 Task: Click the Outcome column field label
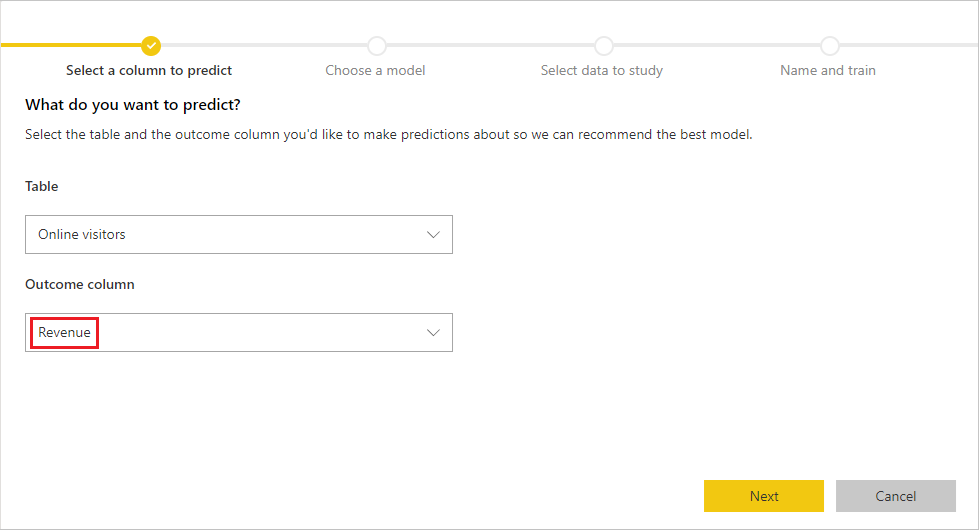80,284
